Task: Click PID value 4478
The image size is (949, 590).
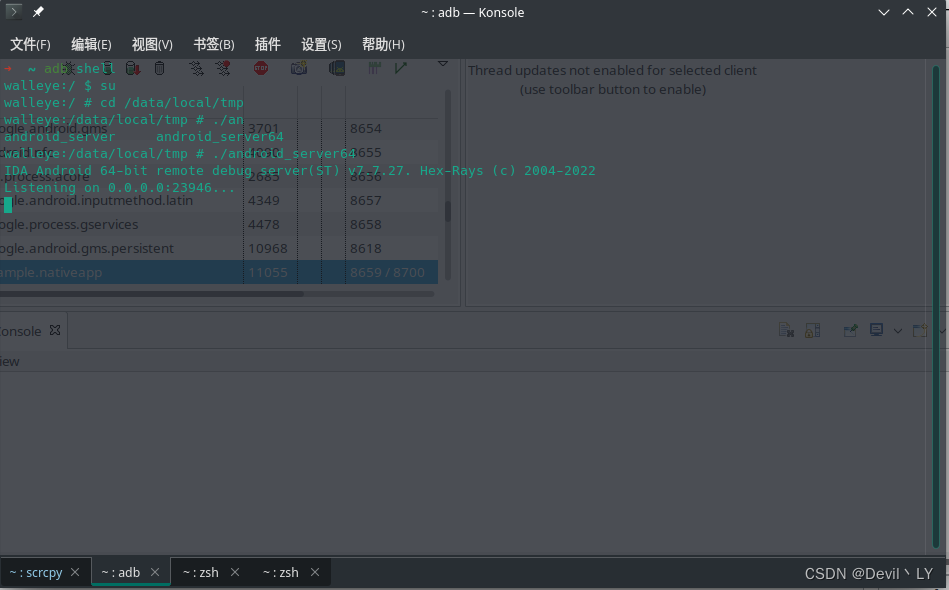Action: point(263,224)
